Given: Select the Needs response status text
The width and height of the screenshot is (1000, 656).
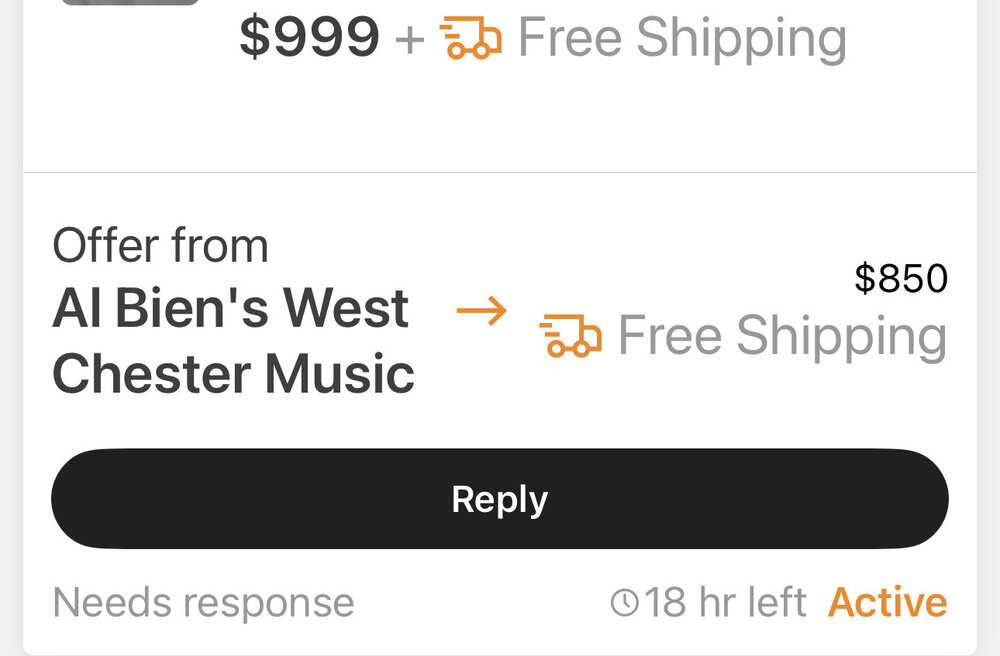Looking at the screenshot, I should click(x=203, y=603).
